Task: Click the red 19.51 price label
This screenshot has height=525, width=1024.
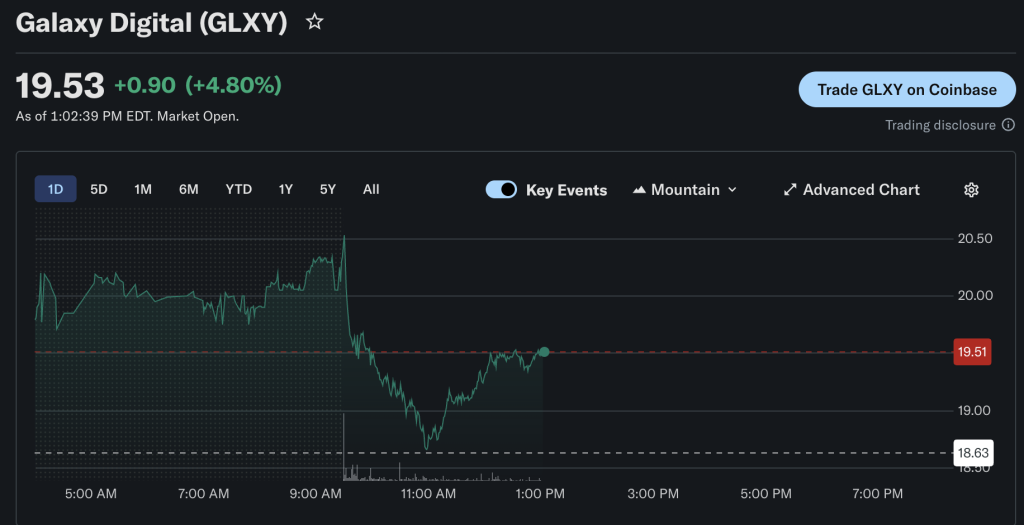Action: pos(973,352)
